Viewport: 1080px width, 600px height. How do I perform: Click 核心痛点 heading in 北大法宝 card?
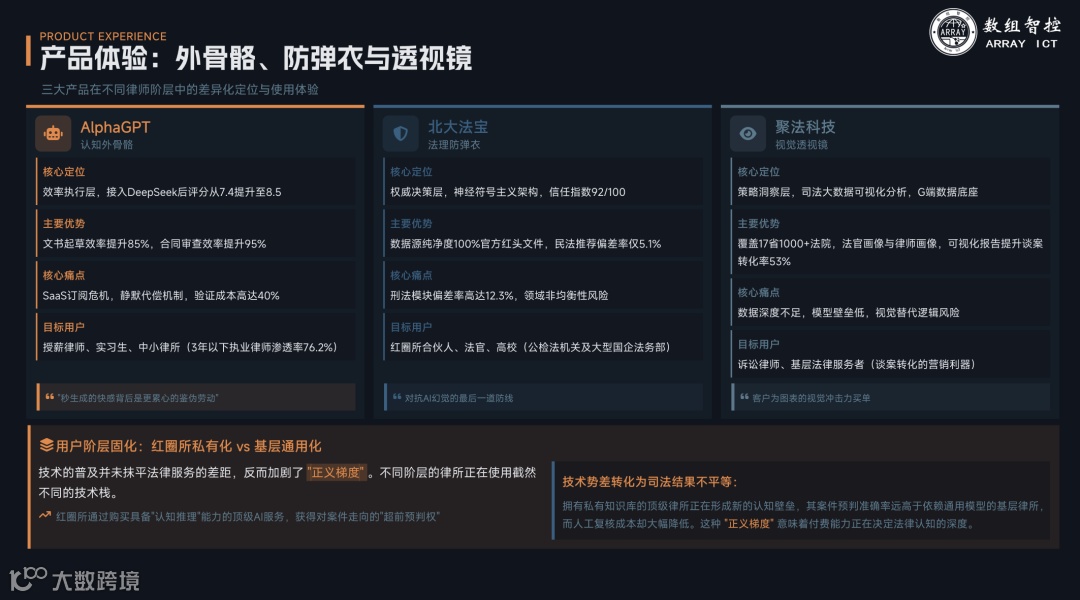411,275
